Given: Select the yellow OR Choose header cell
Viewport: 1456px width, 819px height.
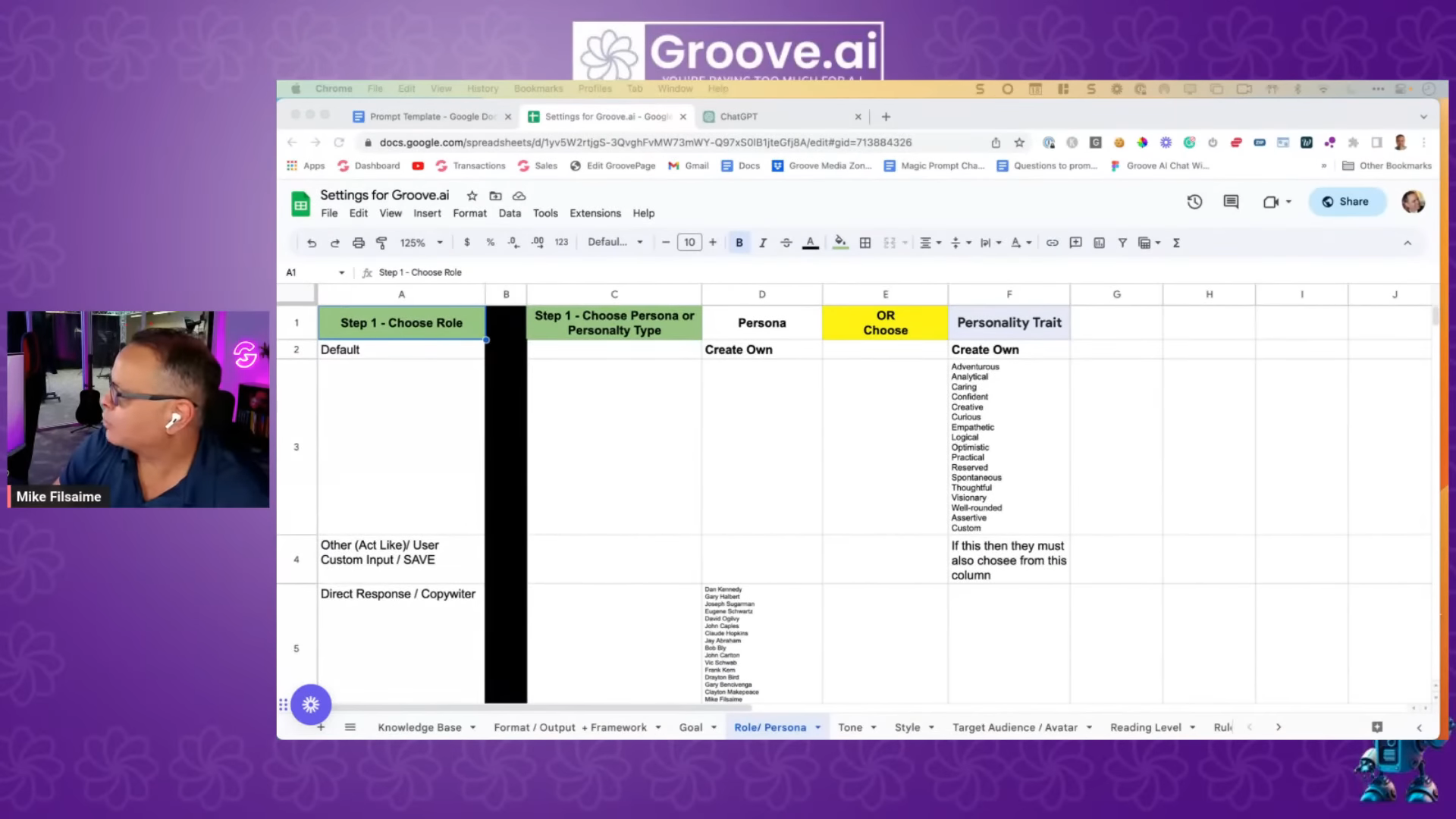Looking at the screenshot, I should tap(885, 323).
